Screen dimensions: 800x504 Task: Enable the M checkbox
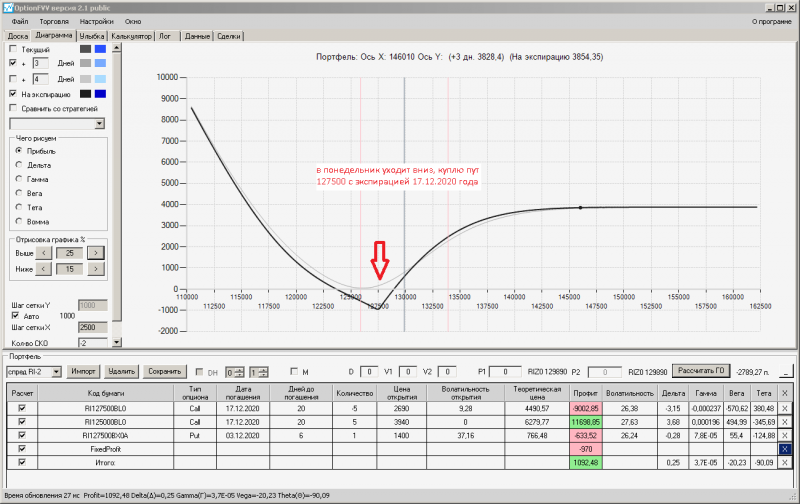point(293,371)
